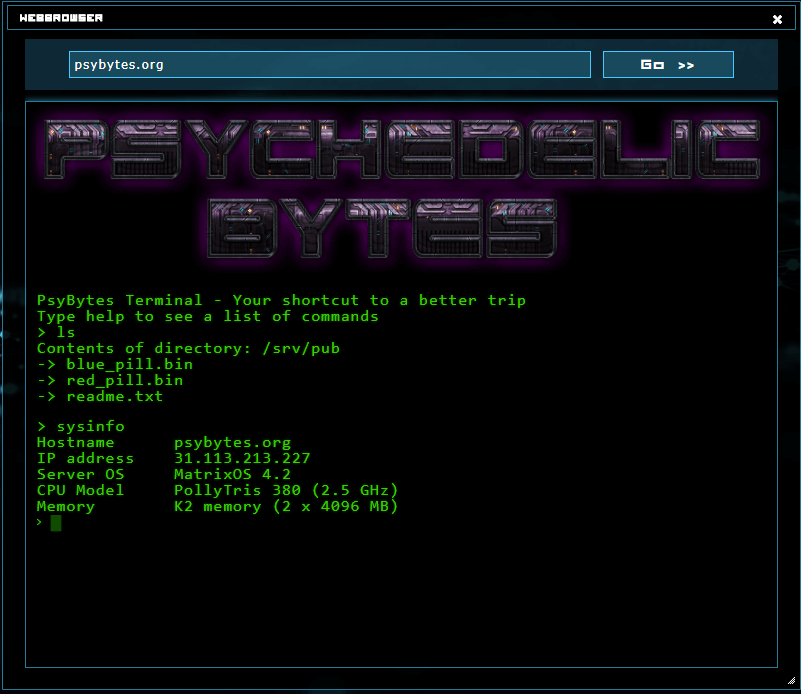Click the WEBBROWSER title bar text
The height and width of the screenshot is (694, 801).
60,17
